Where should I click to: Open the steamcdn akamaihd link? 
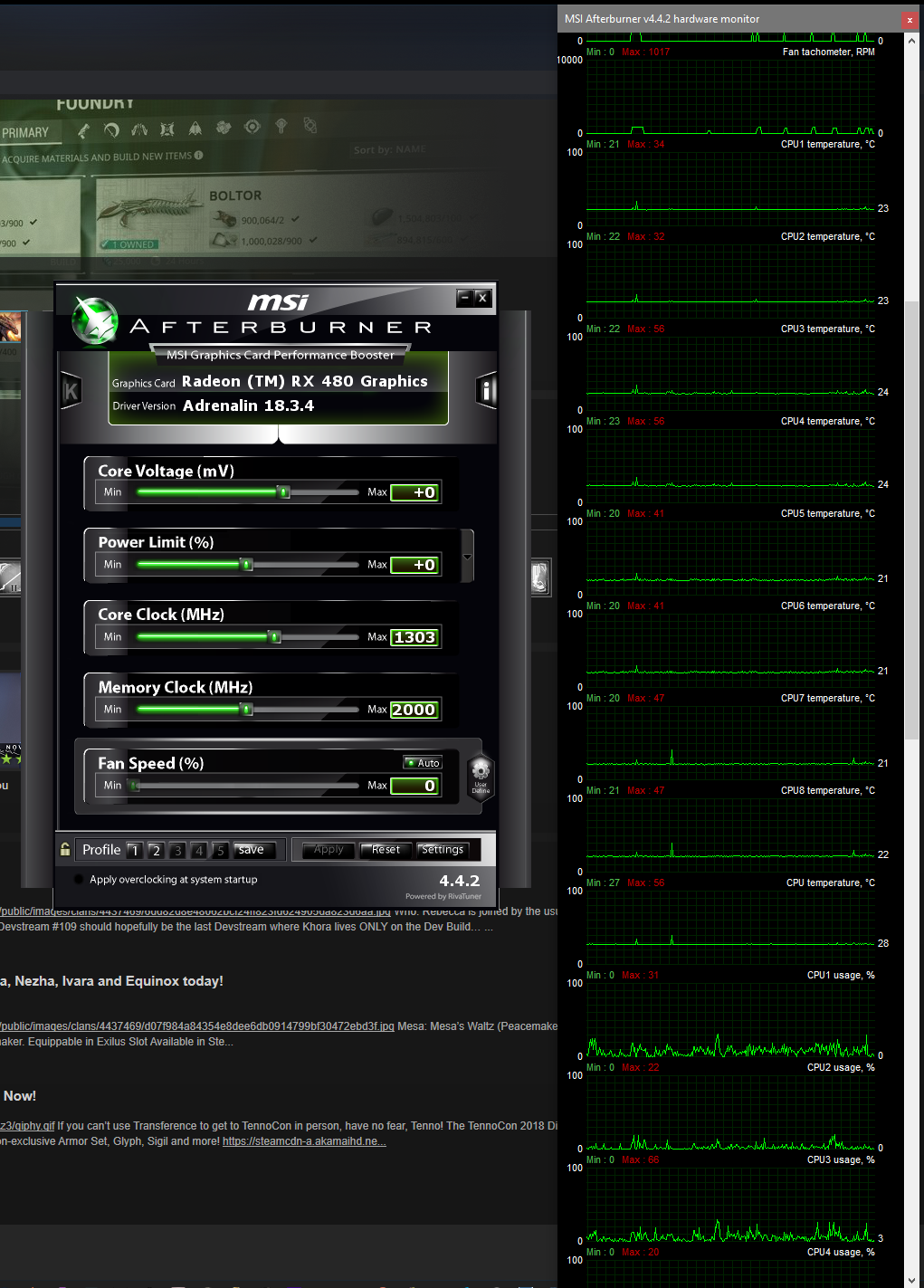(304, 1141)
